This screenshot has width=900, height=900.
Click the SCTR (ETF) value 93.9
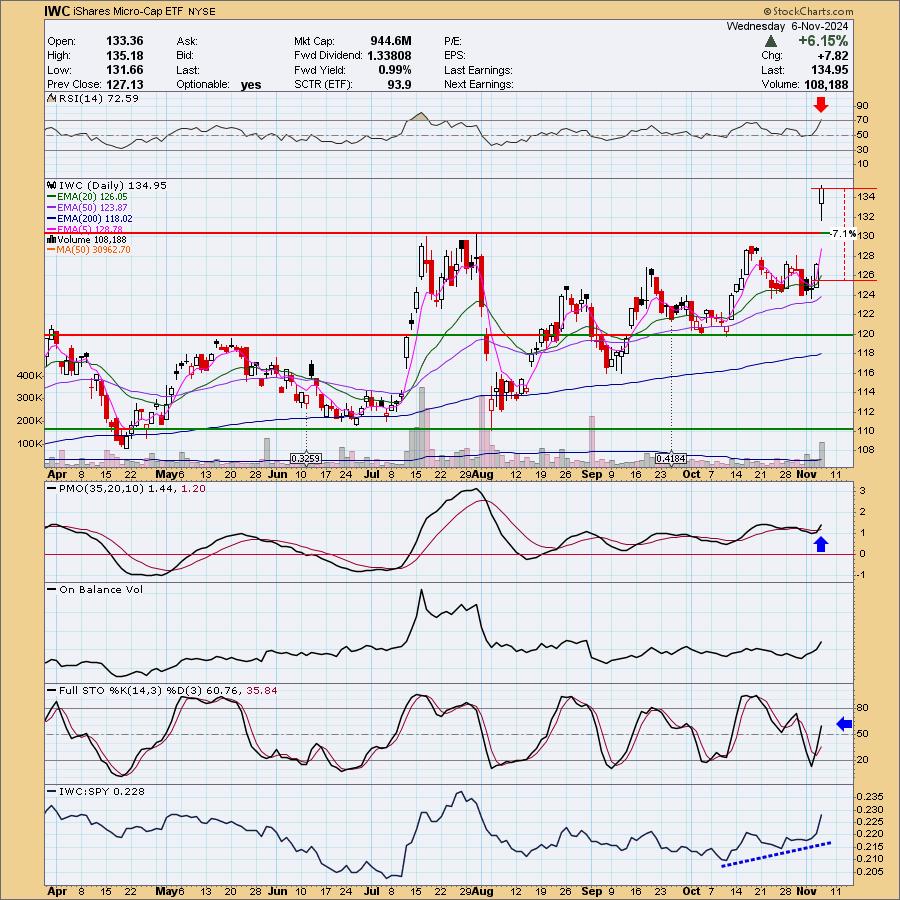399,84
